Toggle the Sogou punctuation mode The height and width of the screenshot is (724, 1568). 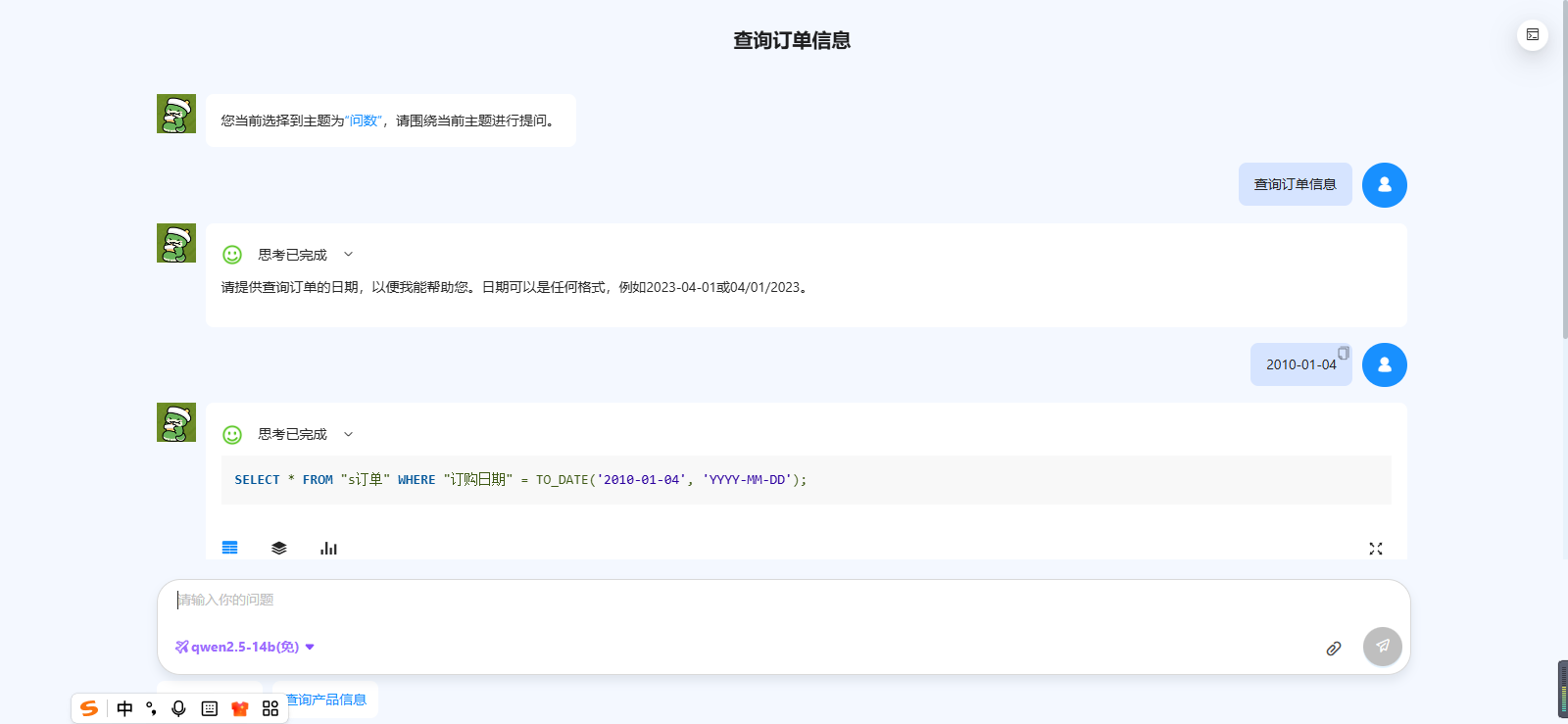151,708
